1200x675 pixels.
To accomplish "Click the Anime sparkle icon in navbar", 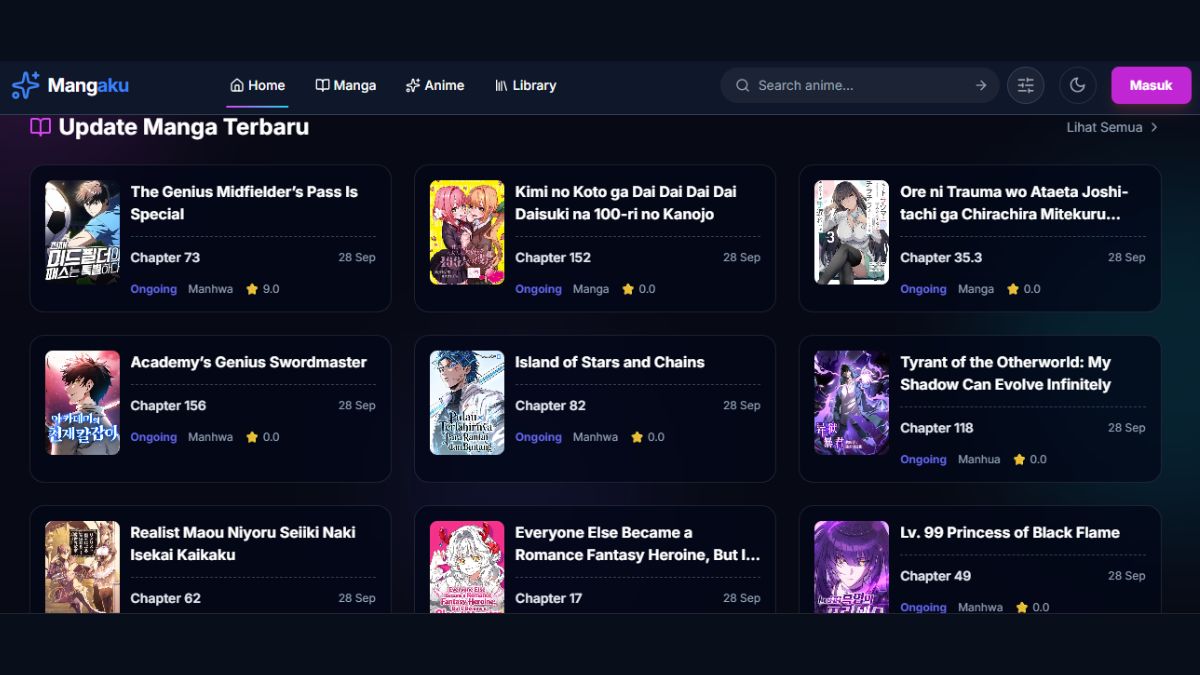I will [412, 86].
